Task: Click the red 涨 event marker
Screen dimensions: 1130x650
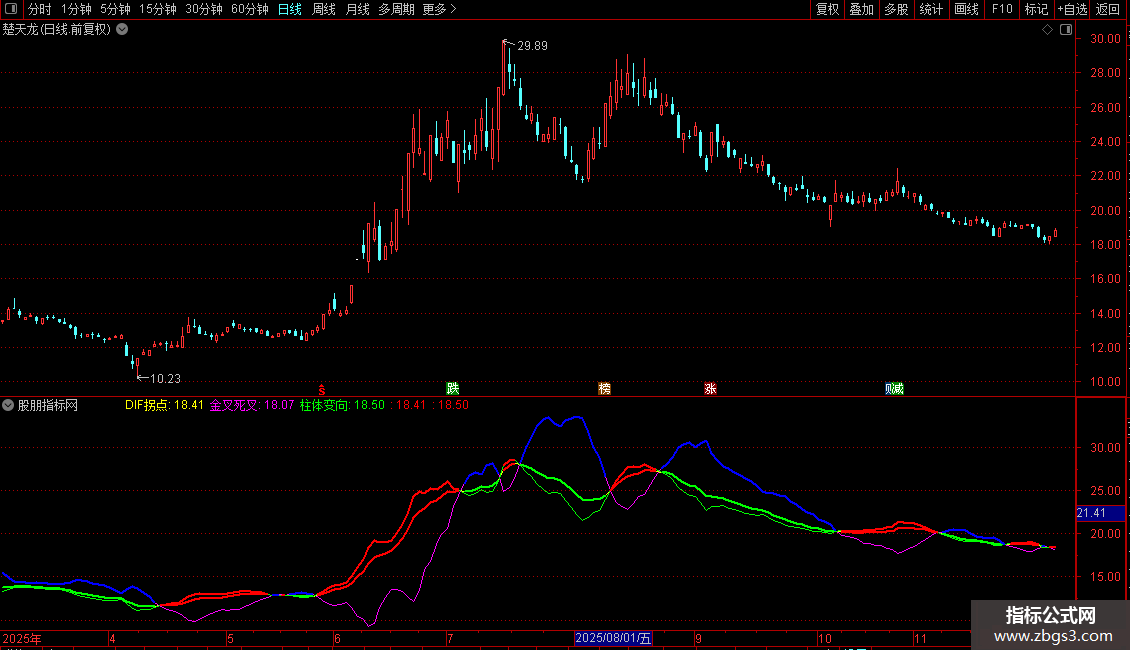Action: tap(710, 388)
